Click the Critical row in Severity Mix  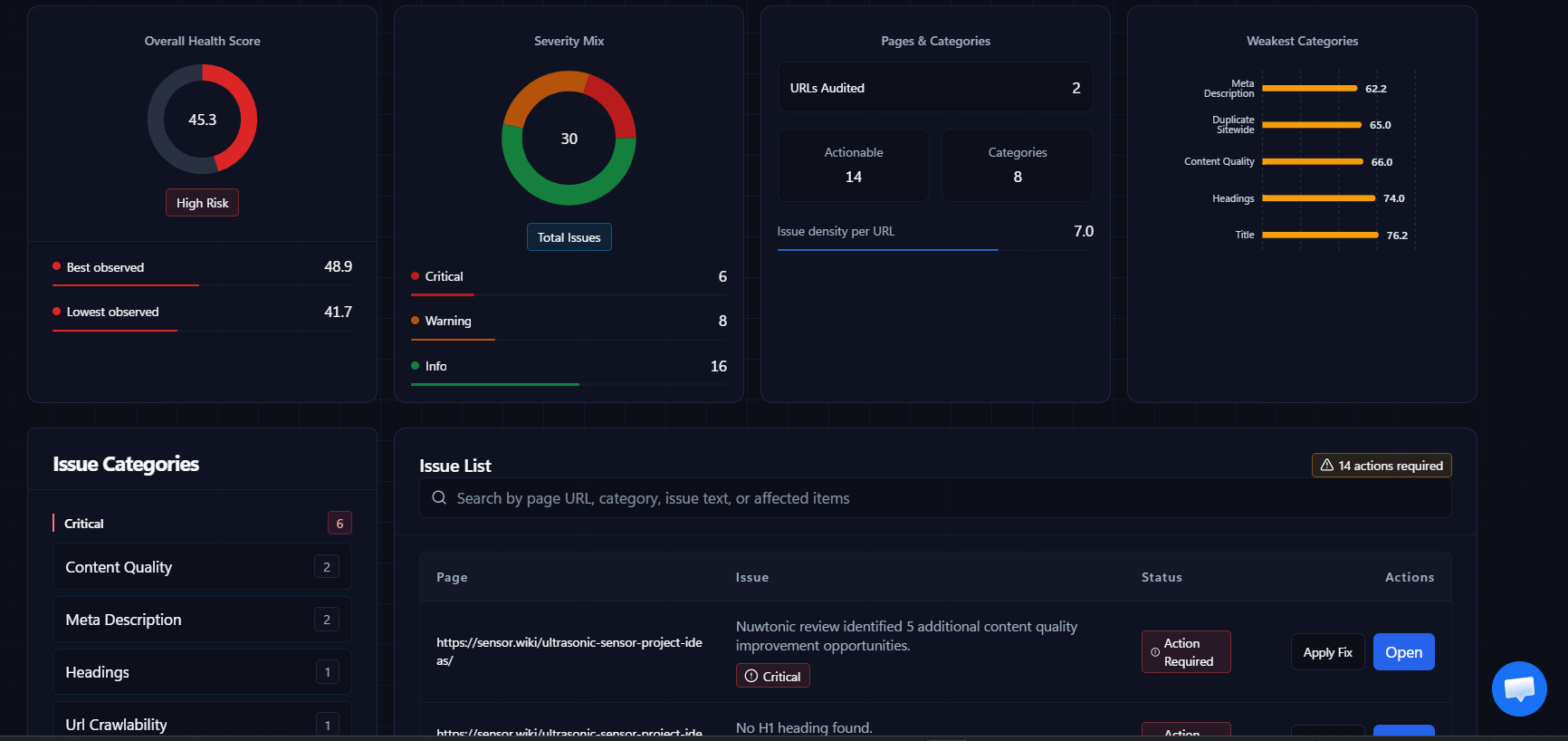[569, 276]
